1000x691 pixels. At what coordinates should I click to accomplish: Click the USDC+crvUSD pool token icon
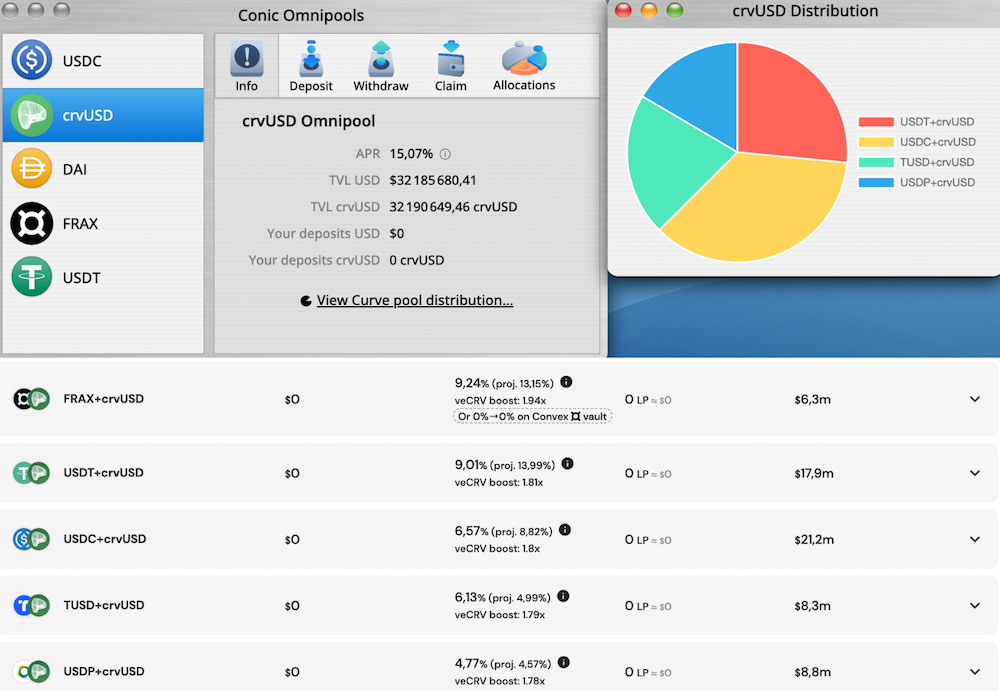31,539
